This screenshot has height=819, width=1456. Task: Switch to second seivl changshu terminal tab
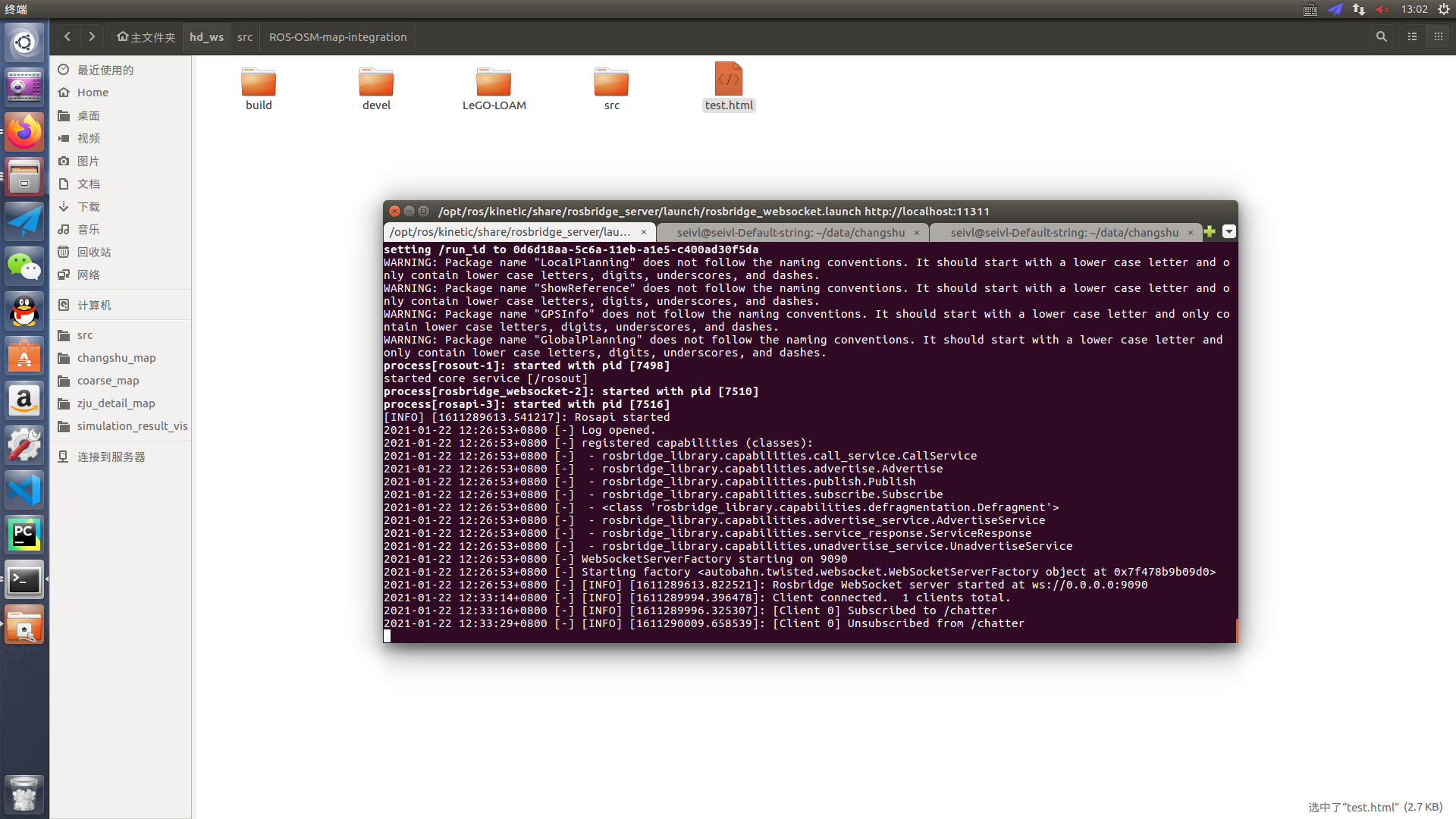pos(790,232)
